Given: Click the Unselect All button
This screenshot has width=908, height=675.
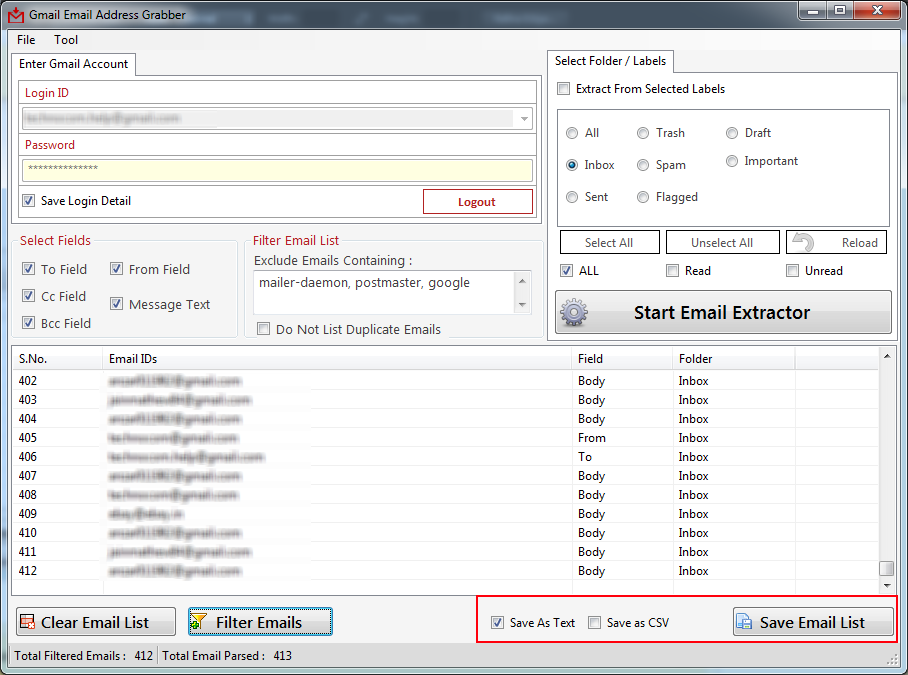Looking at the screenshot, I should pyautogui.click(x=722, y=243).
